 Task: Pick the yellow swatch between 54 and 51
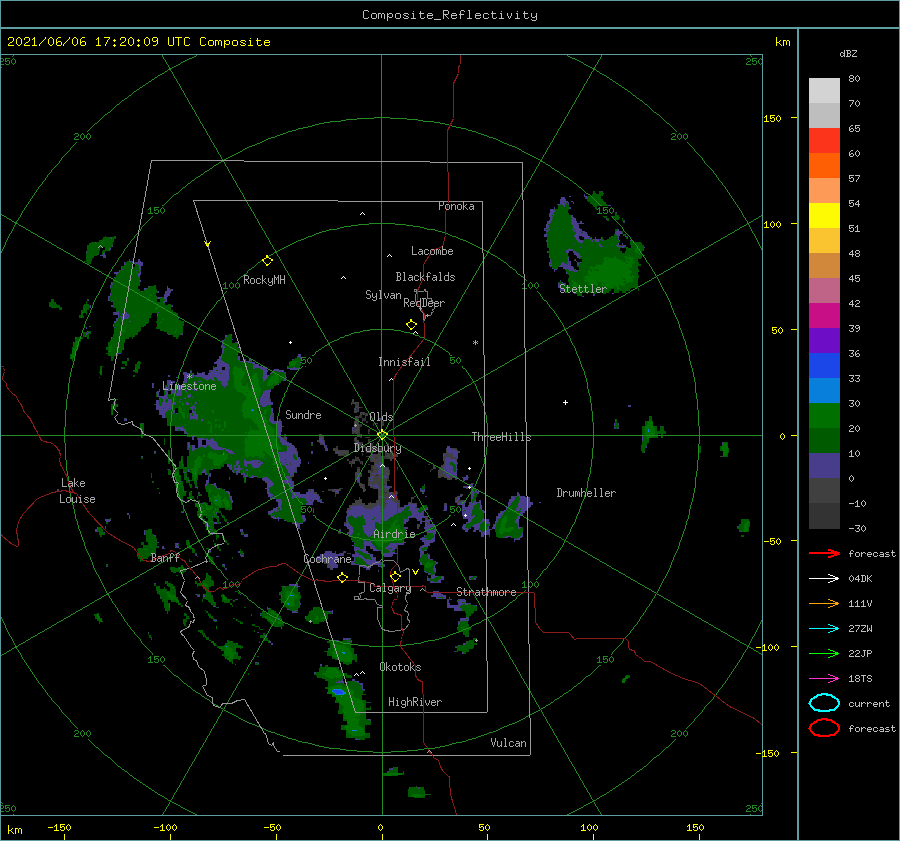pyautogui.click(x=824, y=216)
